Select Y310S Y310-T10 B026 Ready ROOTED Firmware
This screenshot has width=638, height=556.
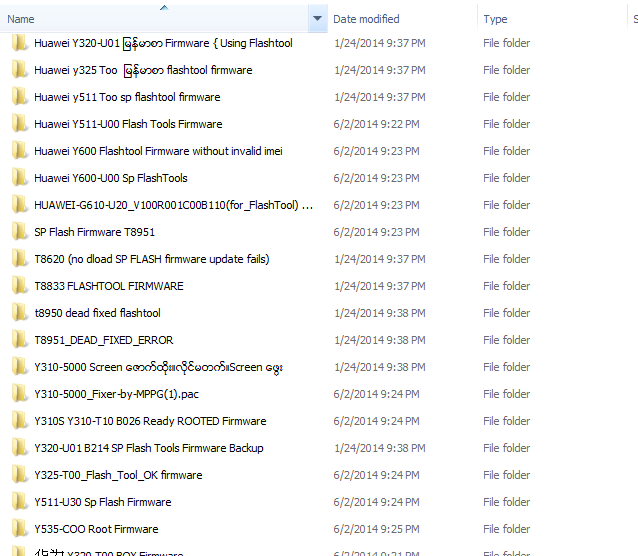150,421
